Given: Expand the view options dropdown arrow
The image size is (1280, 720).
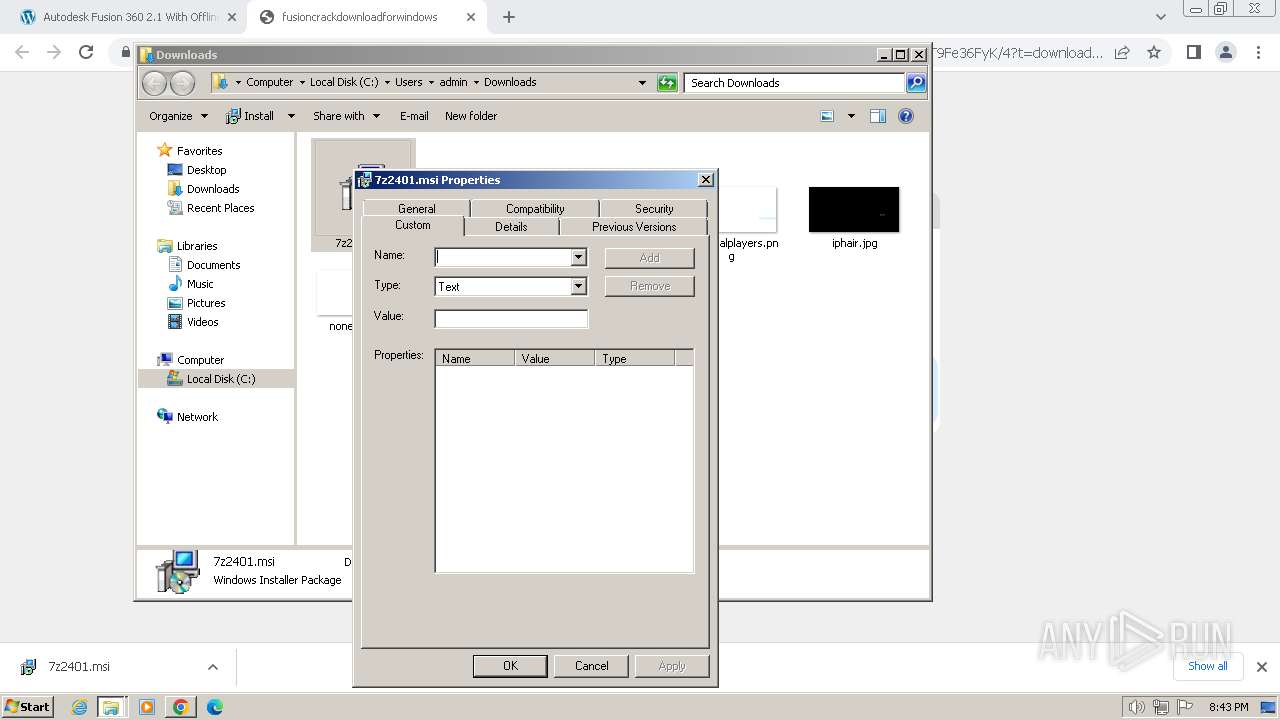Looking at the screenshot, I should point(851,116).
